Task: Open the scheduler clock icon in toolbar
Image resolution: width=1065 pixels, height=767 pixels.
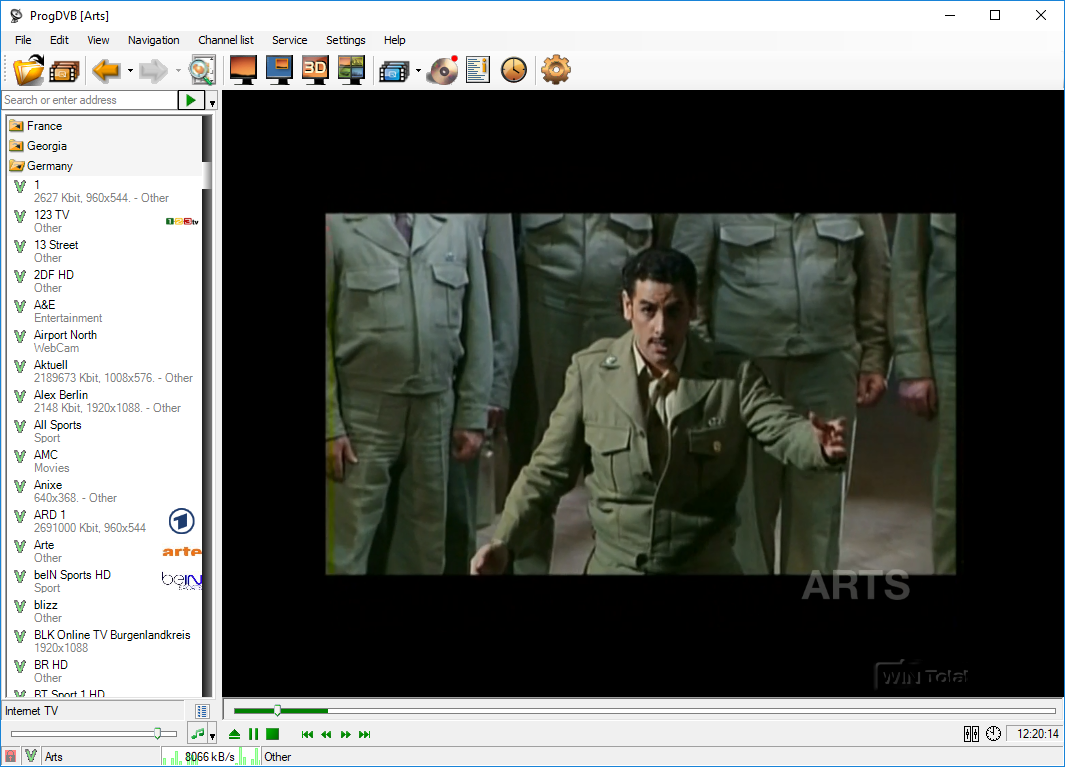Action: [514, 70]
